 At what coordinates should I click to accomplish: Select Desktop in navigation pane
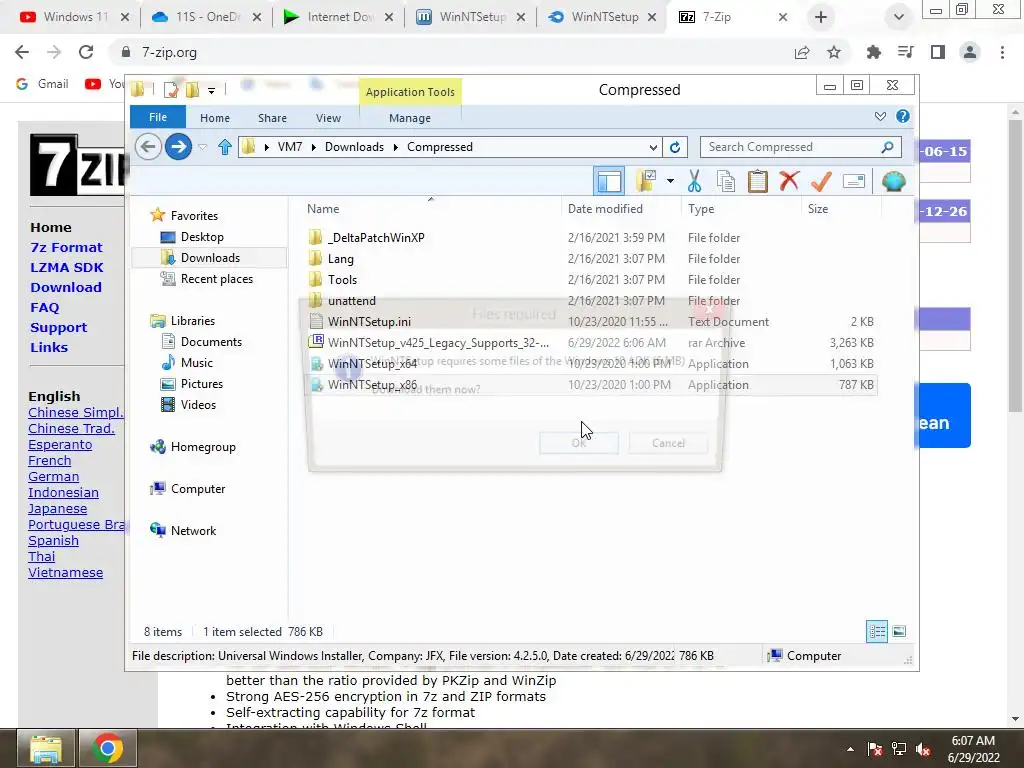click(x=202, y=237)
